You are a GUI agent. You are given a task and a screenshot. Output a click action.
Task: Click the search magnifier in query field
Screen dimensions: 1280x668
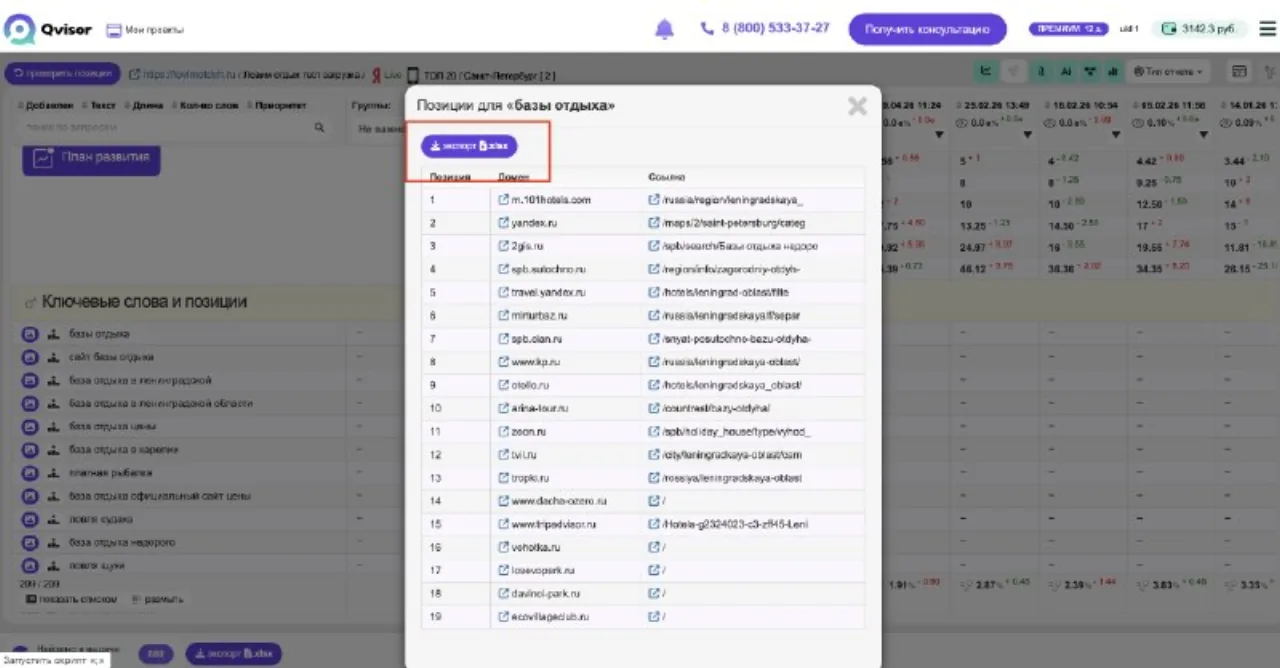[320, 128]
